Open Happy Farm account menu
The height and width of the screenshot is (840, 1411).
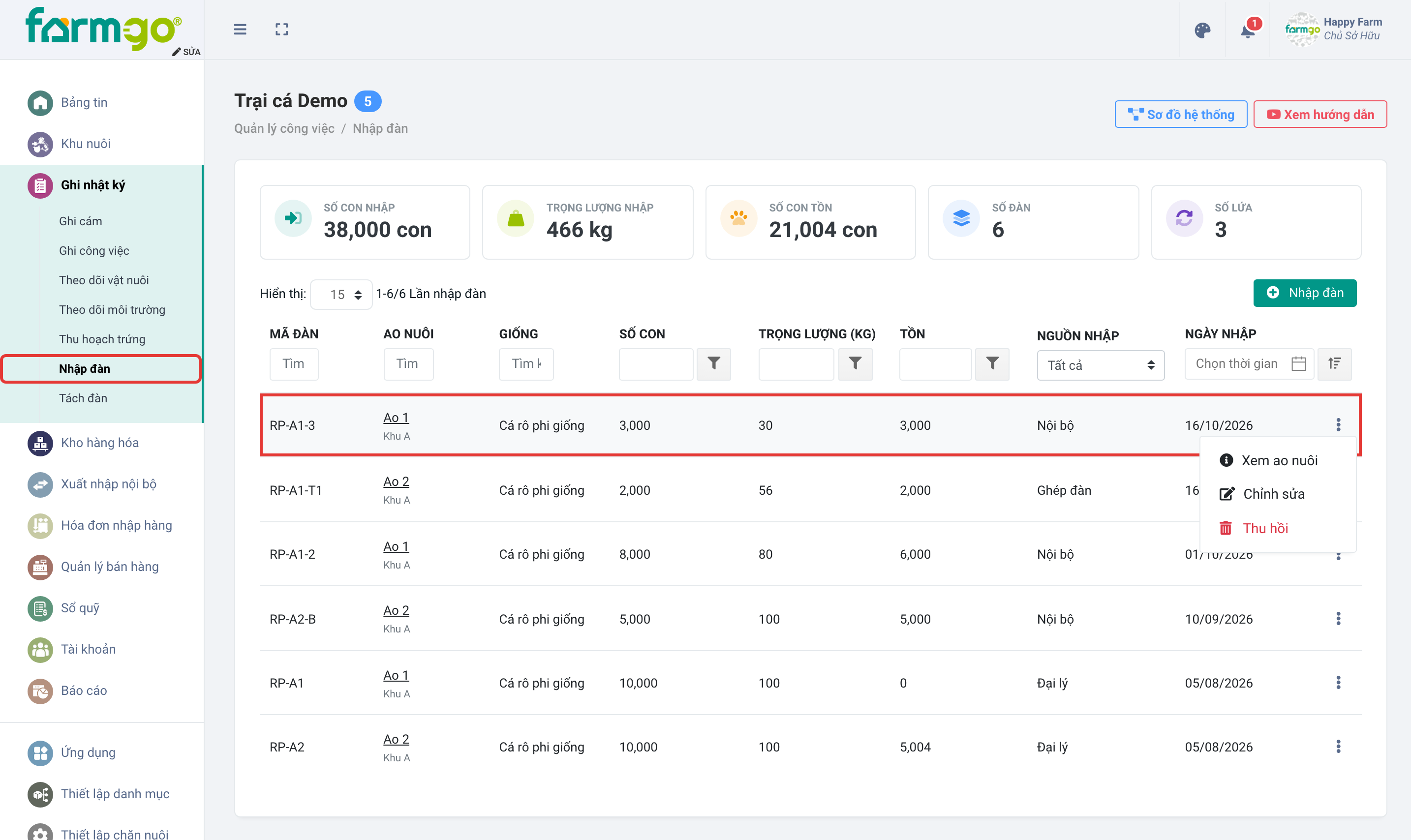(1334, 30)
